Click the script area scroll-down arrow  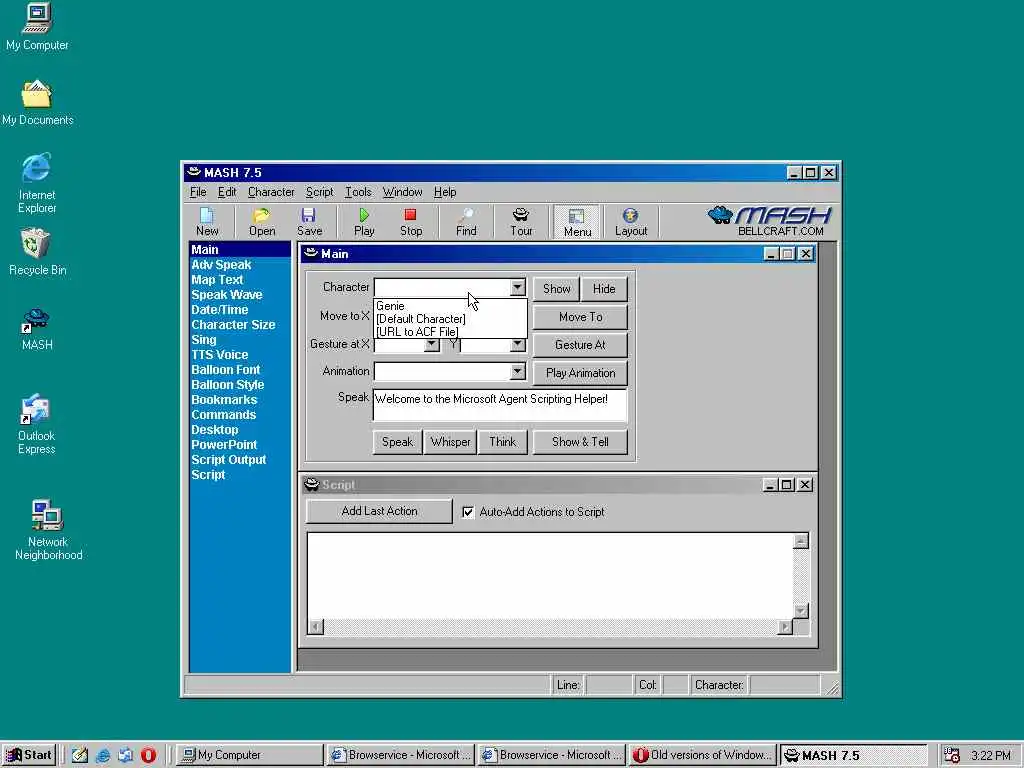pos(801,611)
